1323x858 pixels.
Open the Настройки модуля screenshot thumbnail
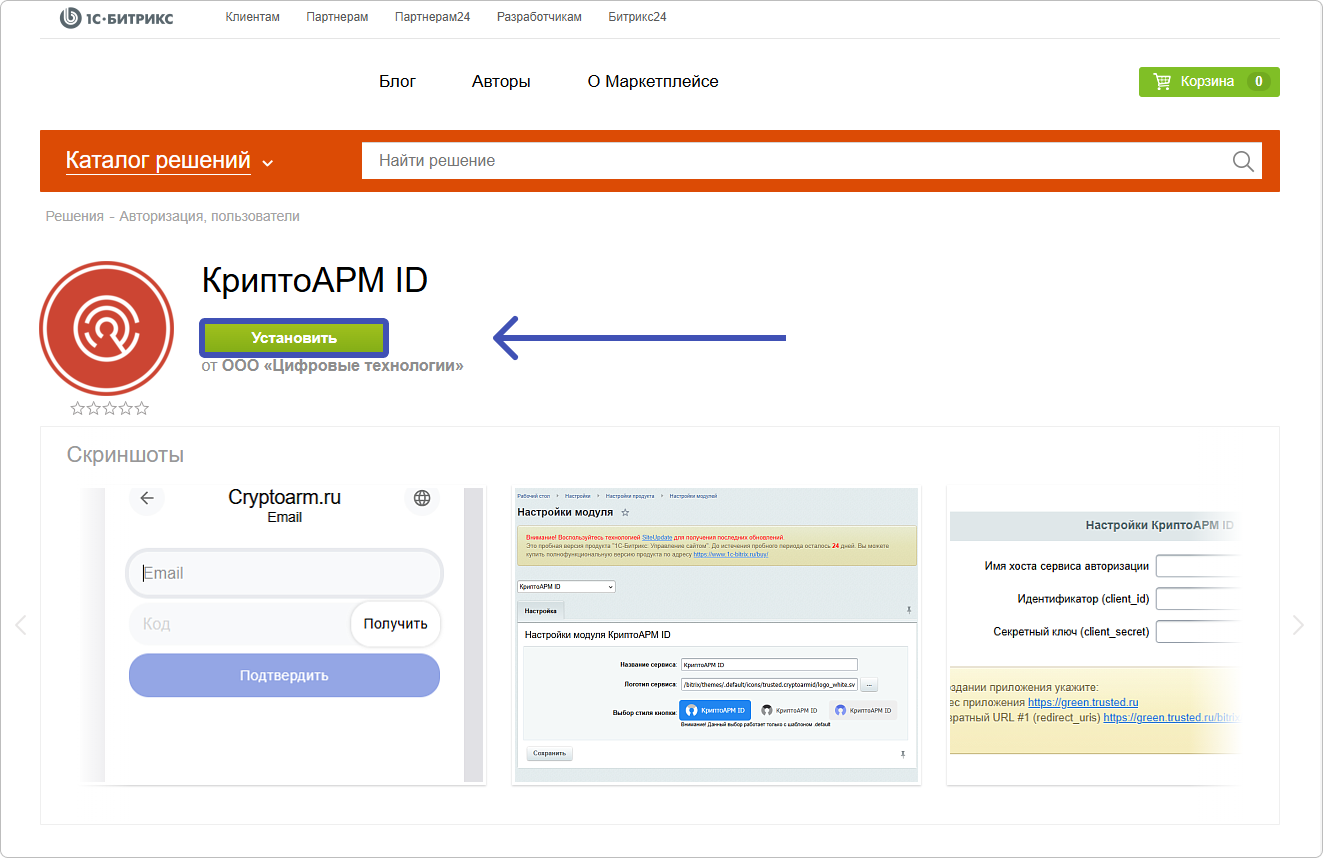tap(715, 635)
